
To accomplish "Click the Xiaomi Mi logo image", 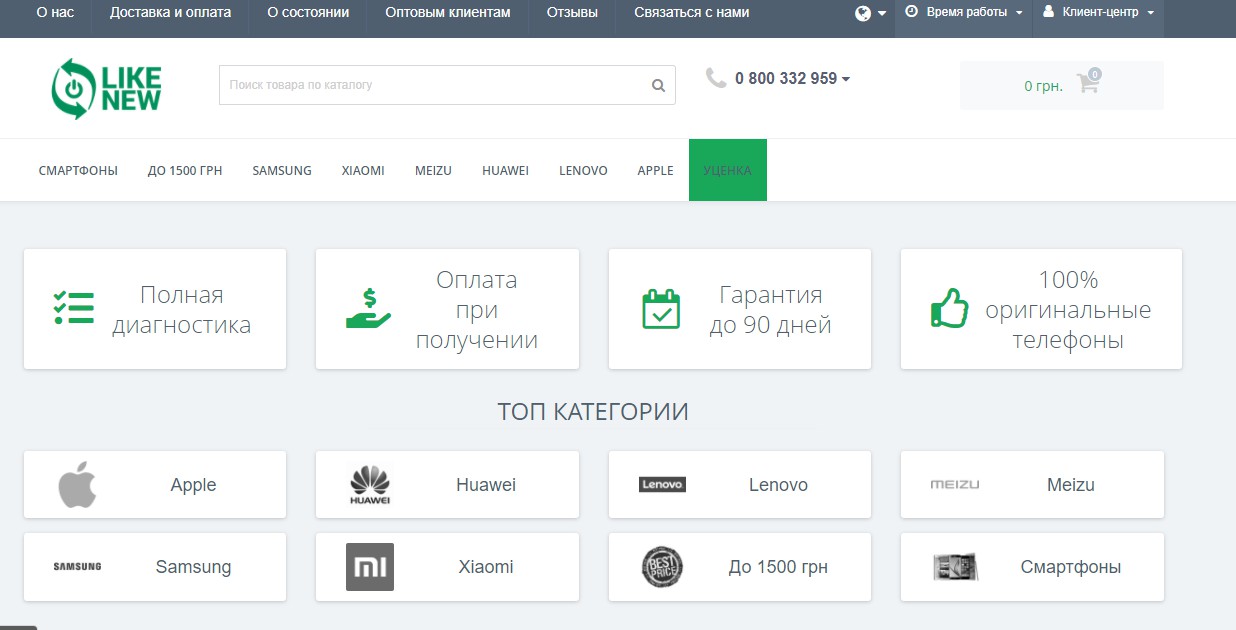I will coord(370,567).
